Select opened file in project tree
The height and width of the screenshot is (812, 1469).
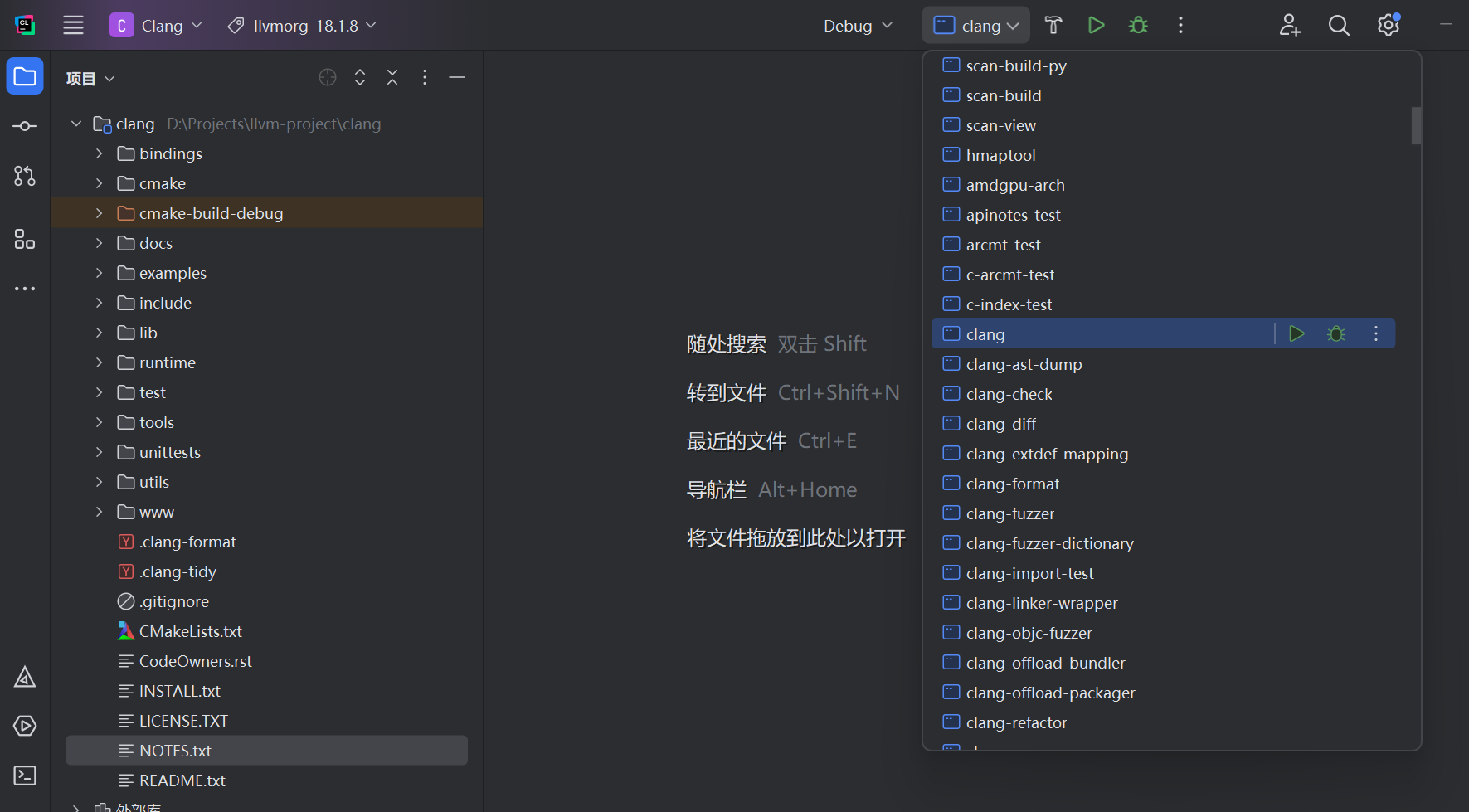tap(328, 77)
